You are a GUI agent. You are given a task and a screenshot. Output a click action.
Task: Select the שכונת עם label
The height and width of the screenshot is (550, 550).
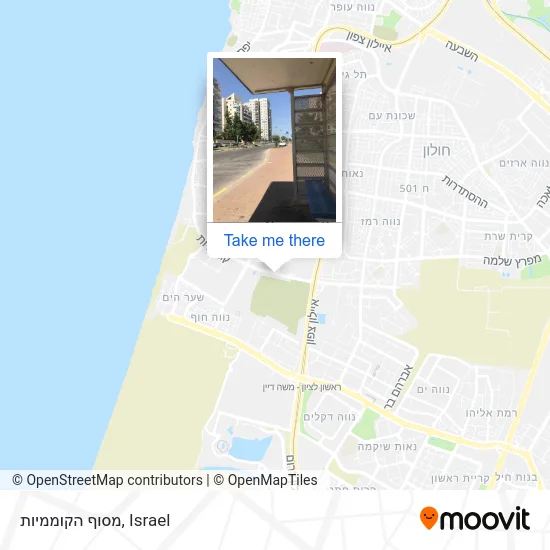pyautogui.click(x=392, y=116)
